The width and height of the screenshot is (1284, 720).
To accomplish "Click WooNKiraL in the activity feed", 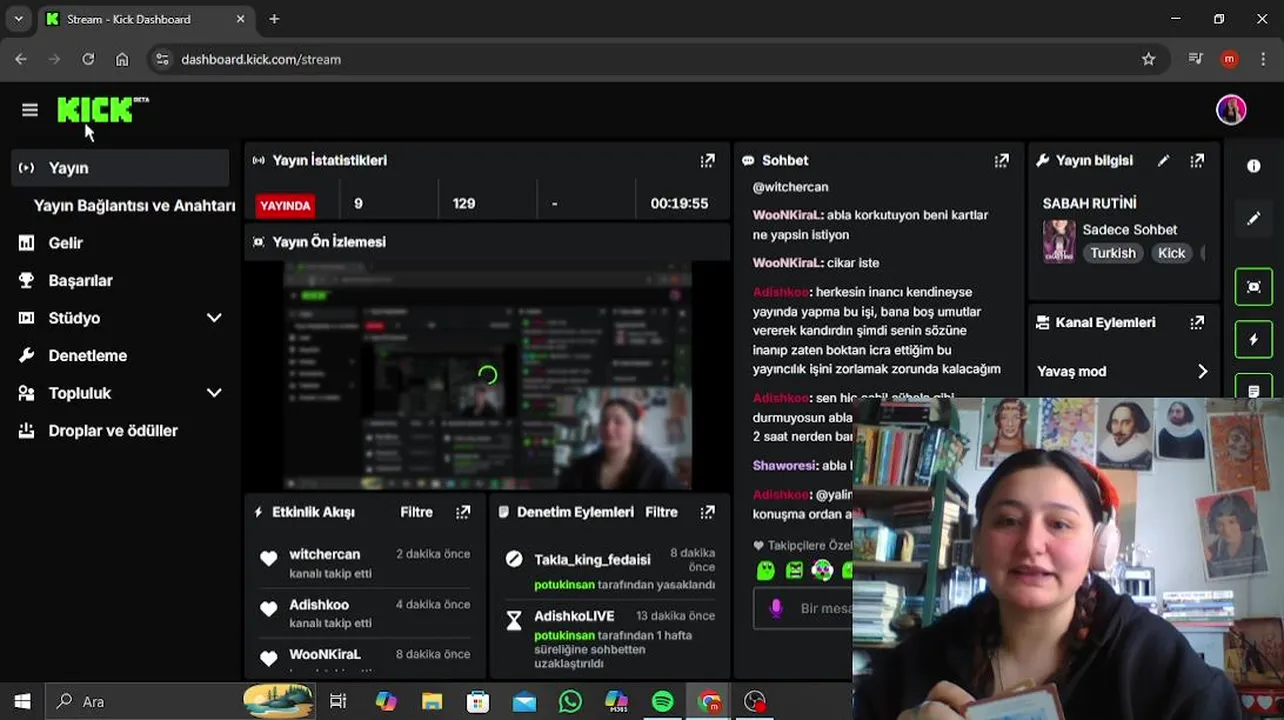I will [324, 654].
